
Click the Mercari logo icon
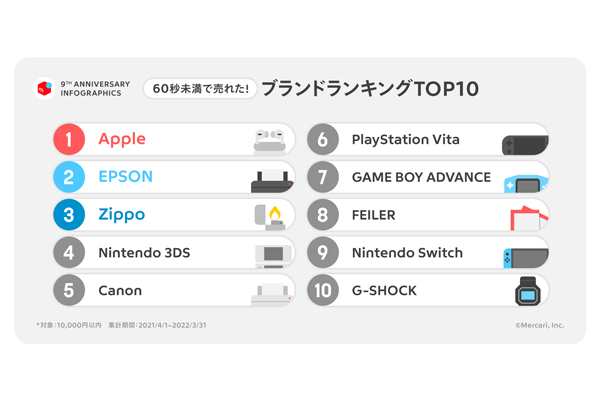(x=43, y=88)
